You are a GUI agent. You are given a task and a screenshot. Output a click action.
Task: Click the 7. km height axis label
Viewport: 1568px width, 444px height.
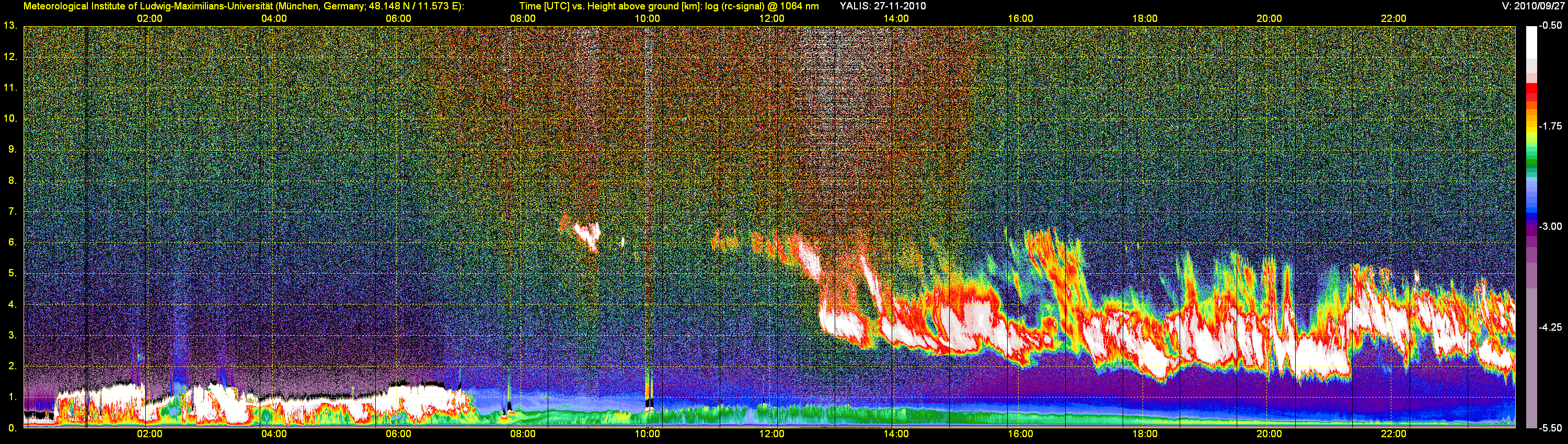[x=13, y=211]
